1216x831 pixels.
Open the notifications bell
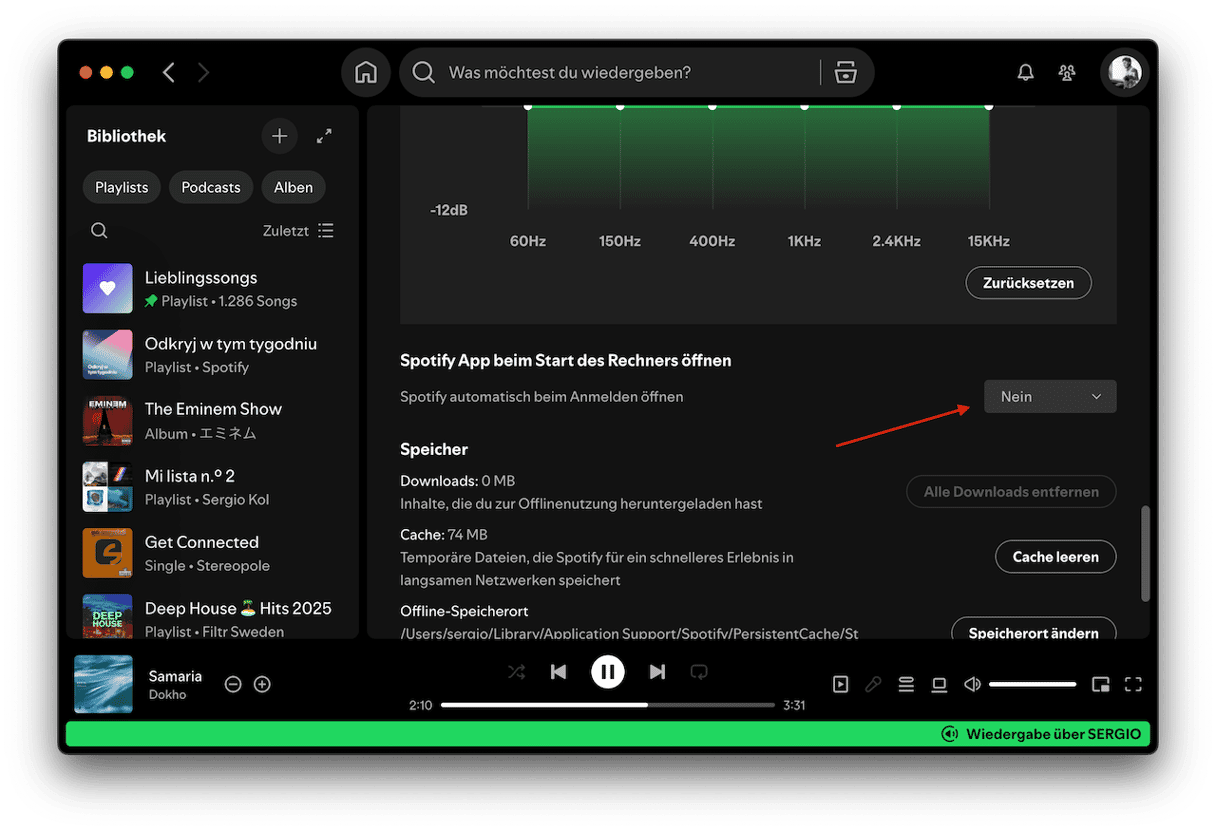click(1025, 73)
